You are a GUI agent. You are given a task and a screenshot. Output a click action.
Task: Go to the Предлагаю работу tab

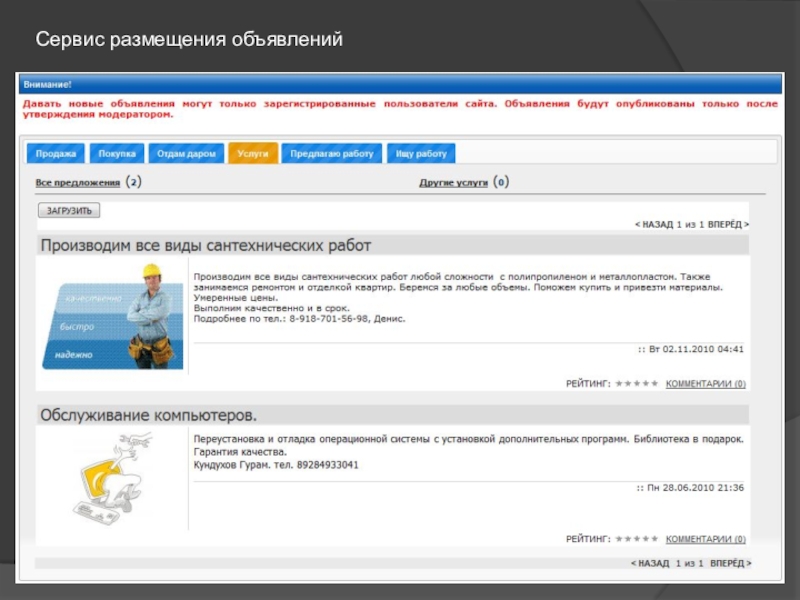click(332, 154)
